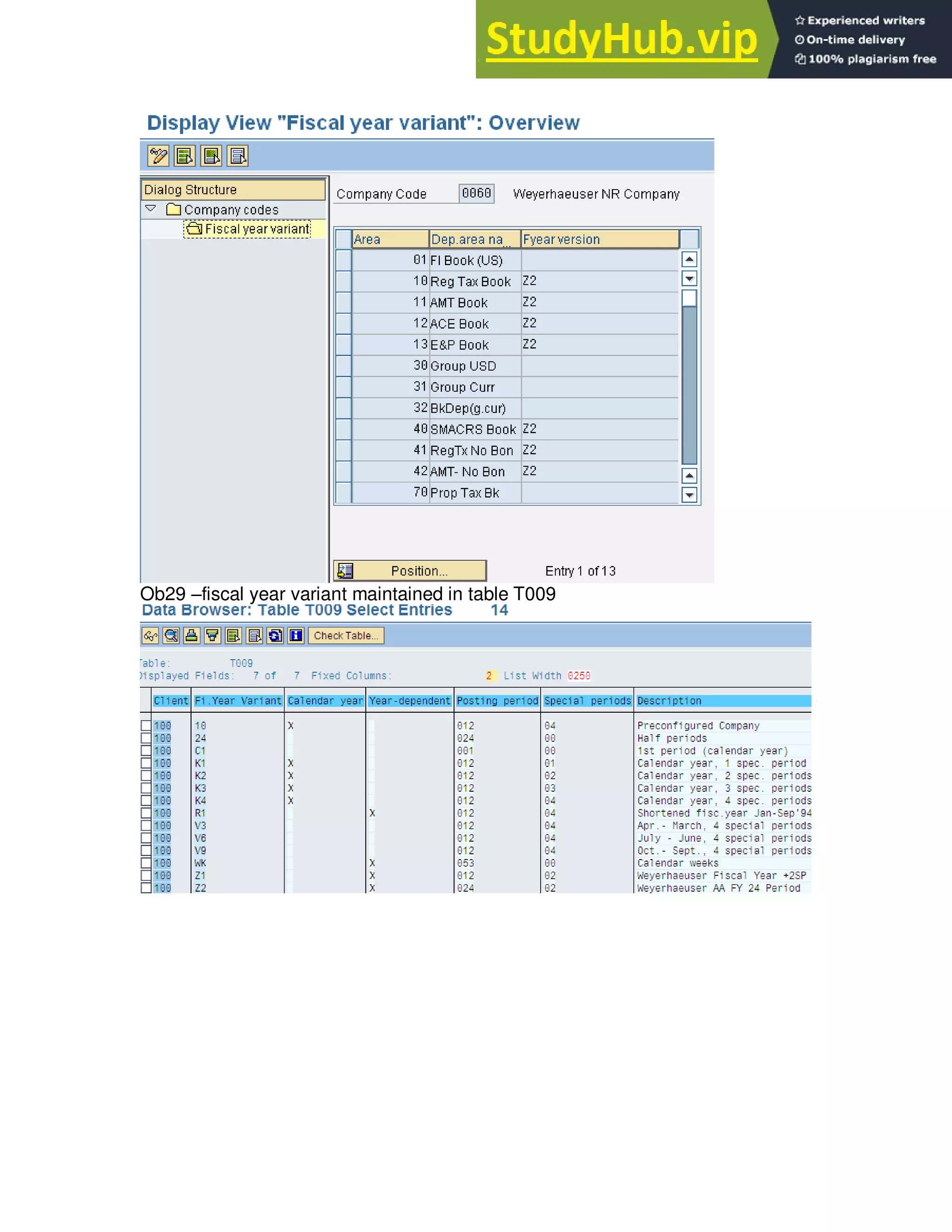Collapse the Company codes tree node triangle
The image size is (952, 1232).
[x=151, y=209]
